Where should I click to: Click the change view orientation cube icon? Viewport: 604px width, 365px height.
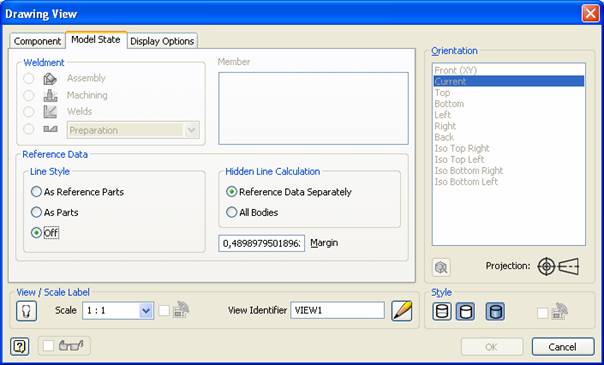(x=441, y=267)
